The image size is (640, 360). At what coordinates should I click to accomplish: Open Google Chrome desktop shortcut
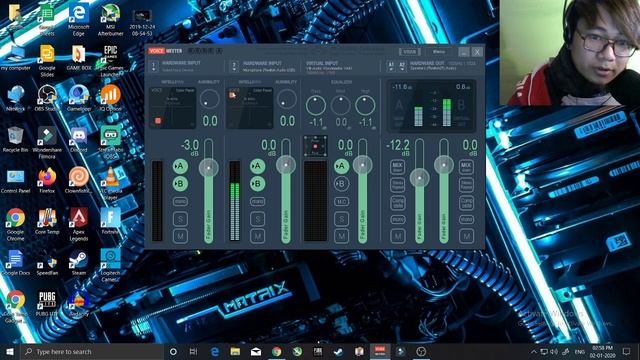click(15, 224)
